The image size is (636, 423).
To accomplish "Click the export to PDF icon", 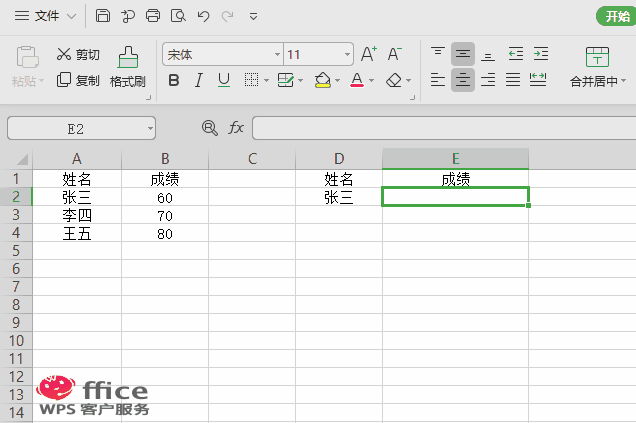I will (x=128, y=16).
